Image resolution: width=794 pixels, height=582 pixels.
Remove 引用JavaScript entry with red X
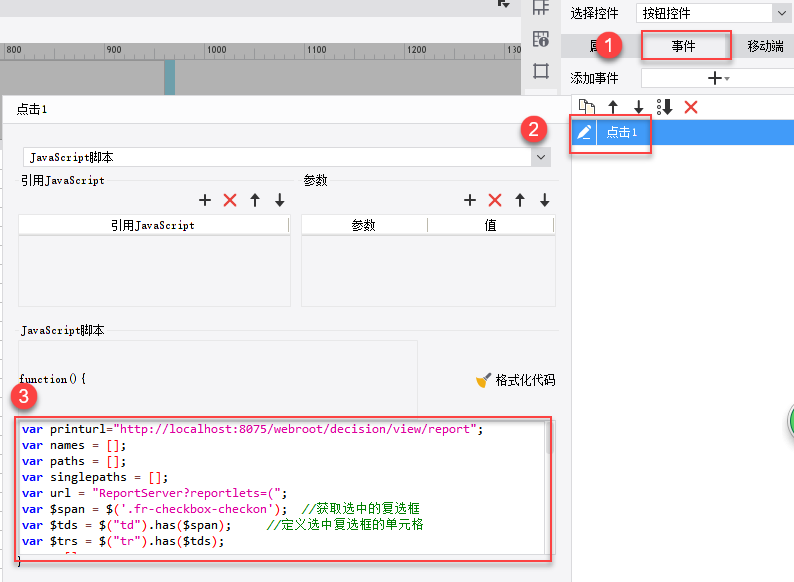[x=230, y=200]
